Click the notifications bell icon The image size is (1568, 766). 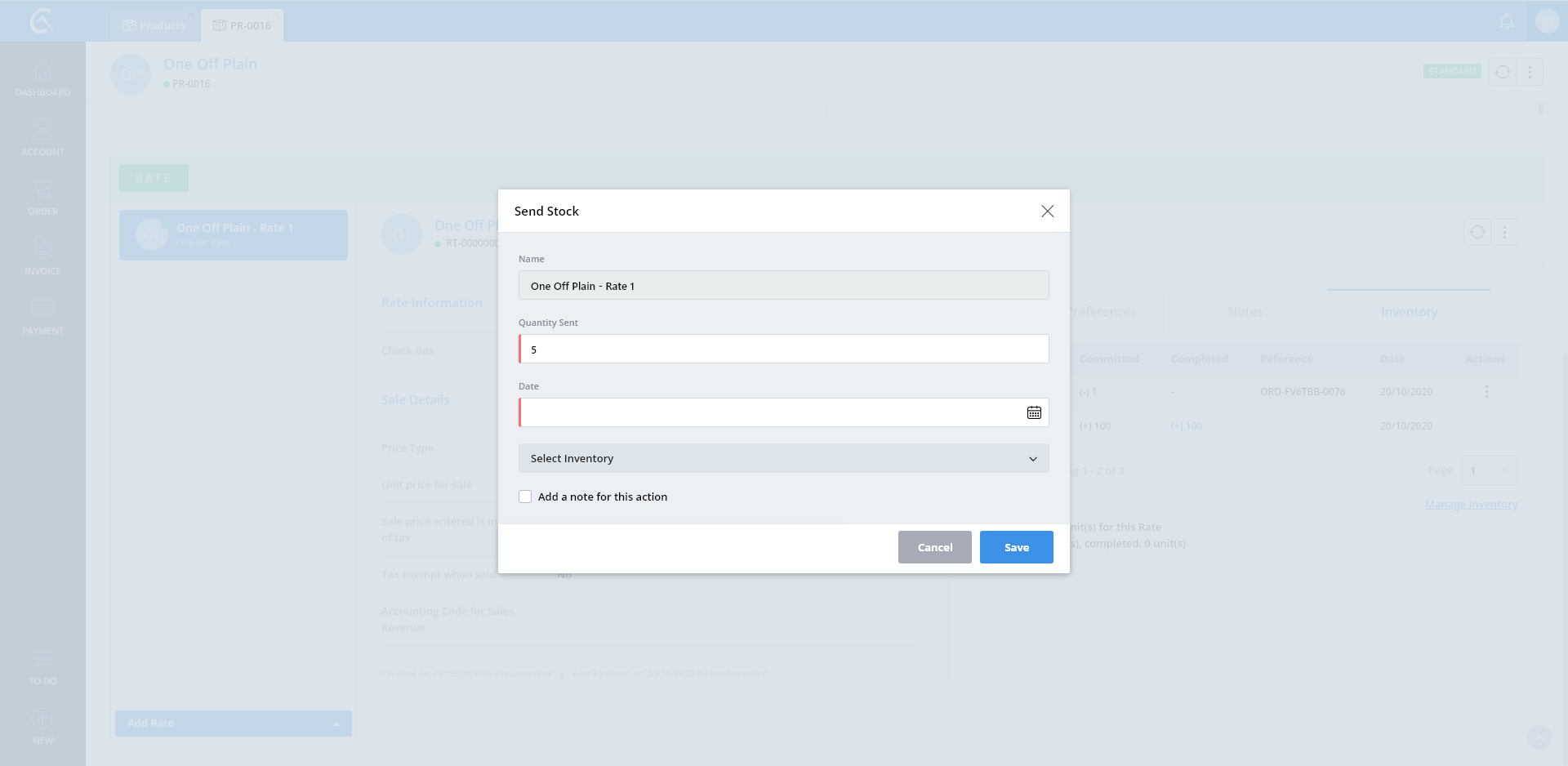click(1507, 22)
